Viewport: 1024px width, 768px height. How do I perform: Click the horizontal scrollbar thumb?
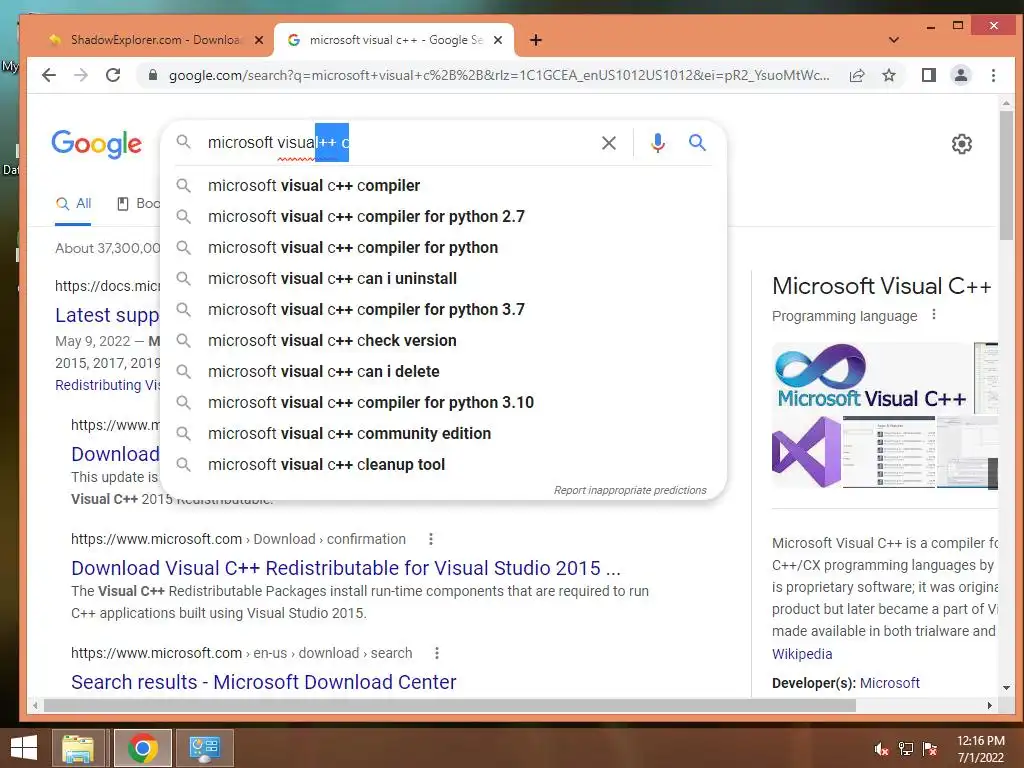(x=449, y=705)
